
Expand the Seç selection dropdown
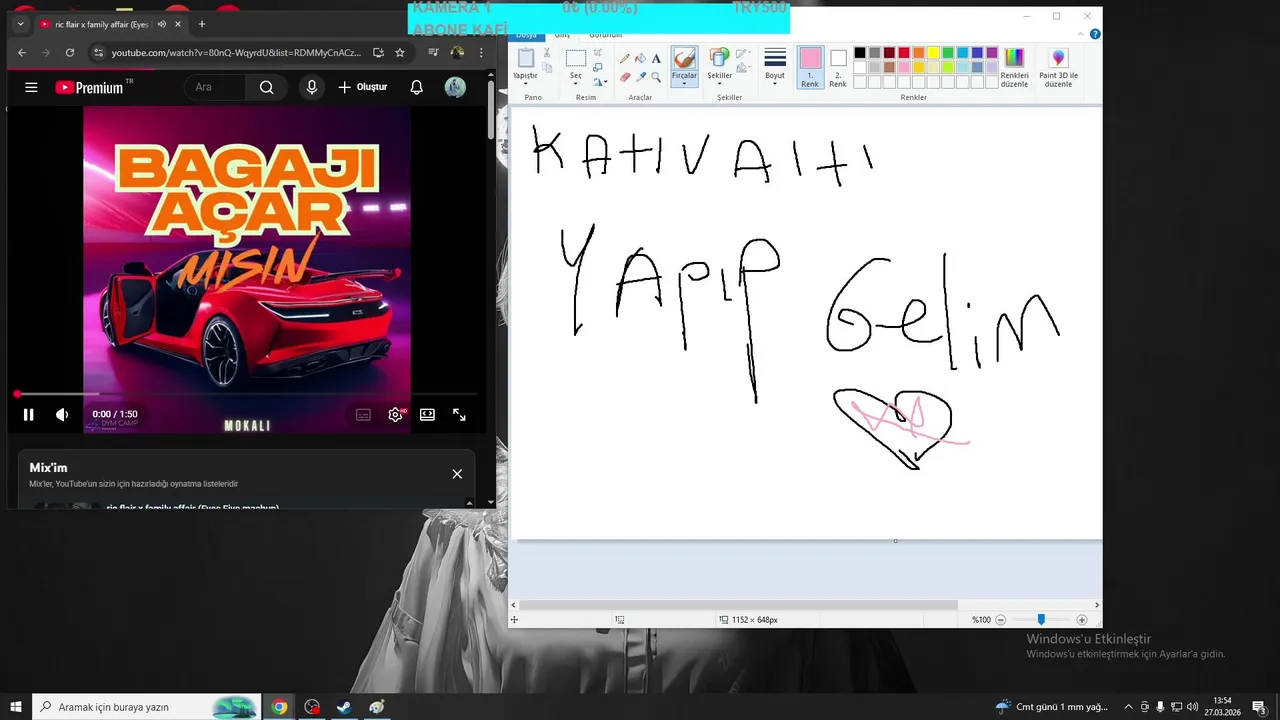576,82
